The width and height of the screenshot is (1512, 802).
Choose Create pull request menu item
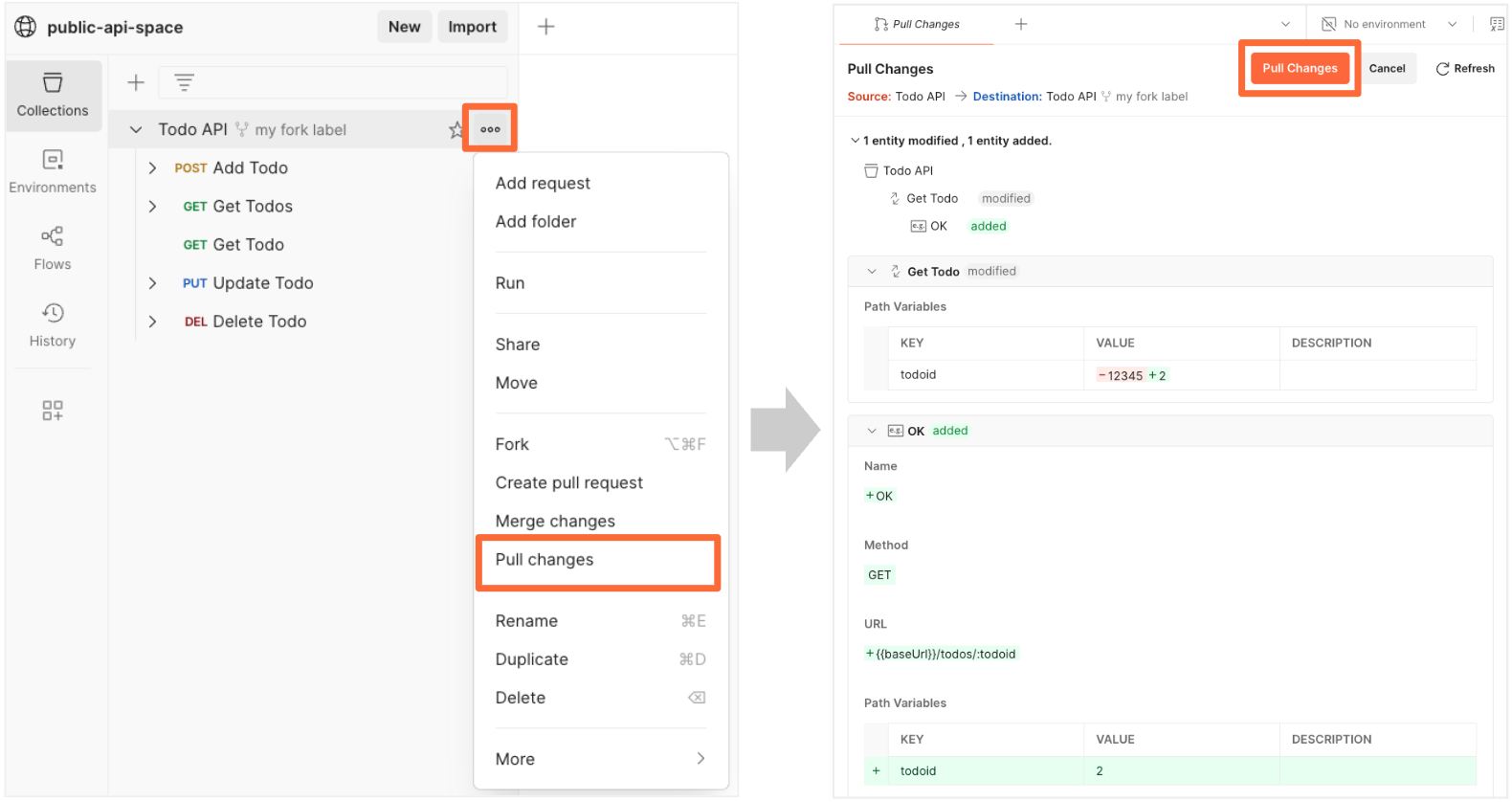pyautogui.click(x=568, y=483)
